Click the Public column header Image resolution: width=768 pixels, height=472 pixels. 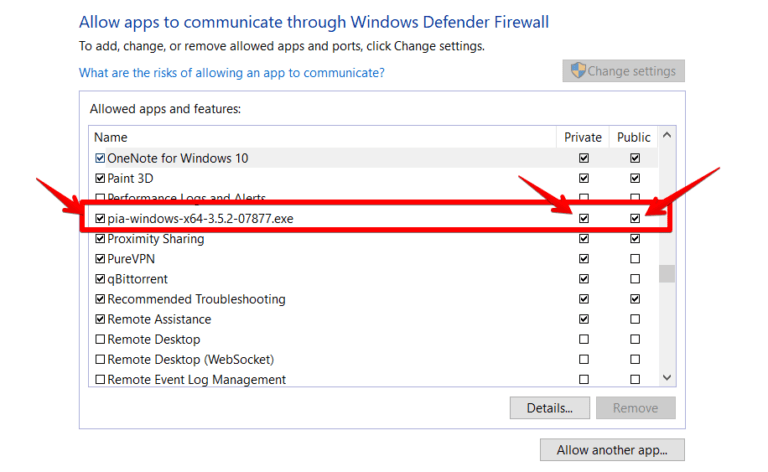[634, 137]
